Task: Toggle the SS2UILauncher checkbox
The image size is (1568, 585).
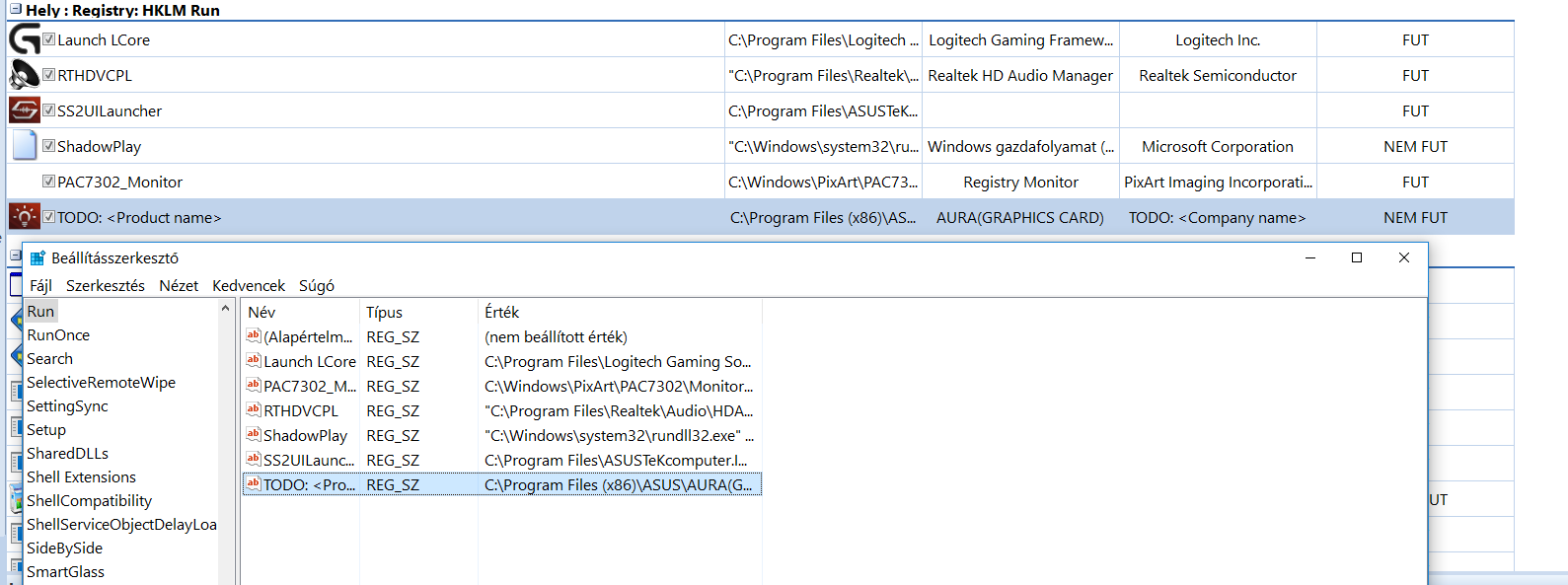Action: coord(48,110)
